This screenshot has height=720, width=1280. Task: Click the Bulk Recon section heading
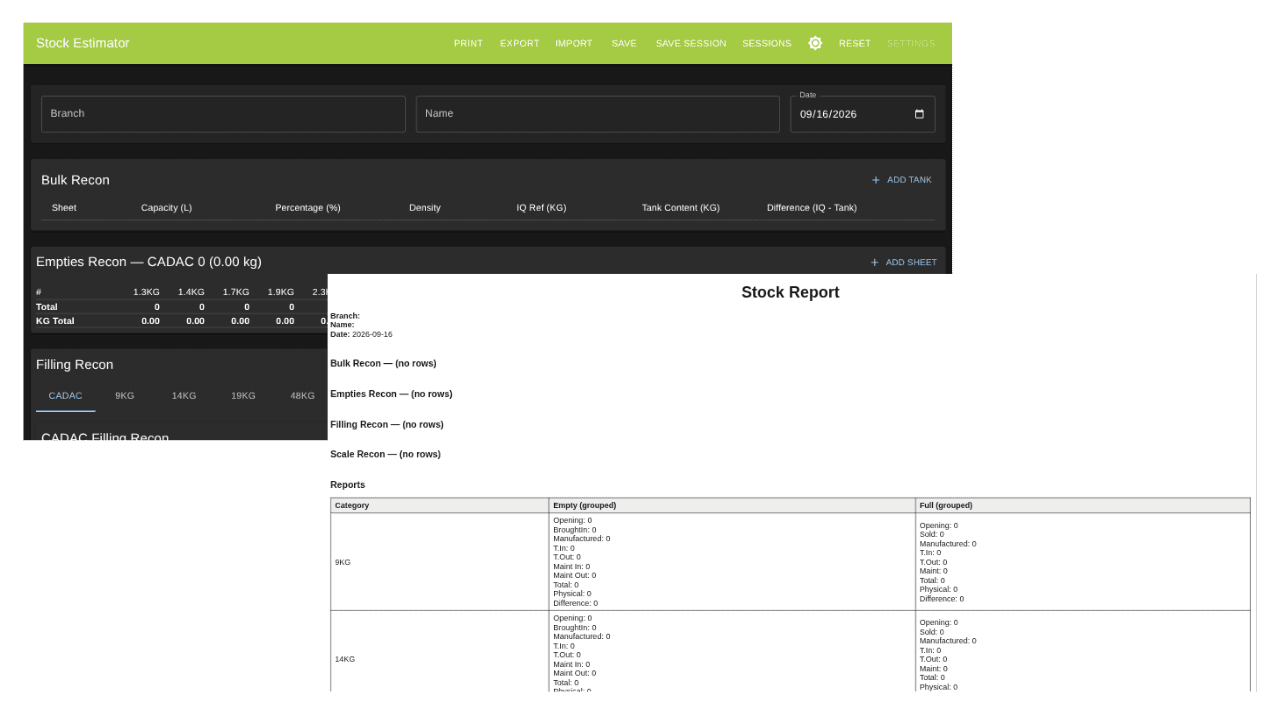[75, 180]
